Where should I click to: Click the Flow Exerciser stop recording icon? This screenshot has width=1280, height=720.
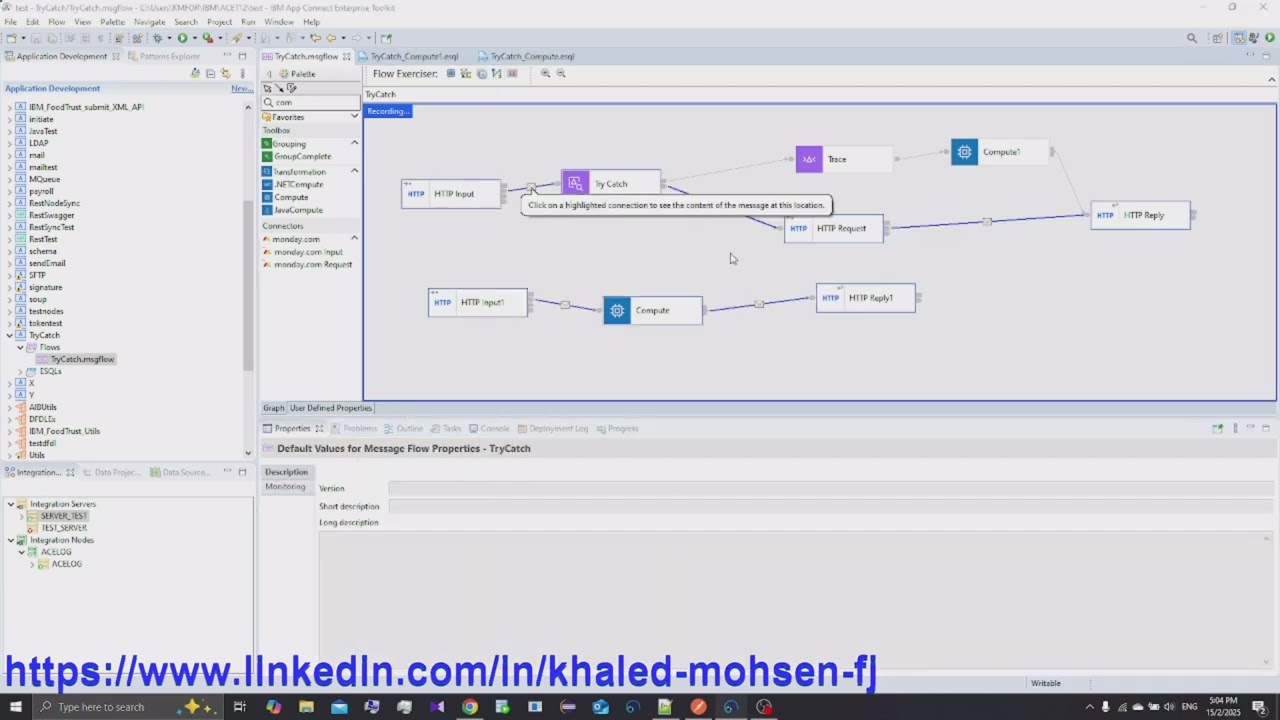coord(451,73)
